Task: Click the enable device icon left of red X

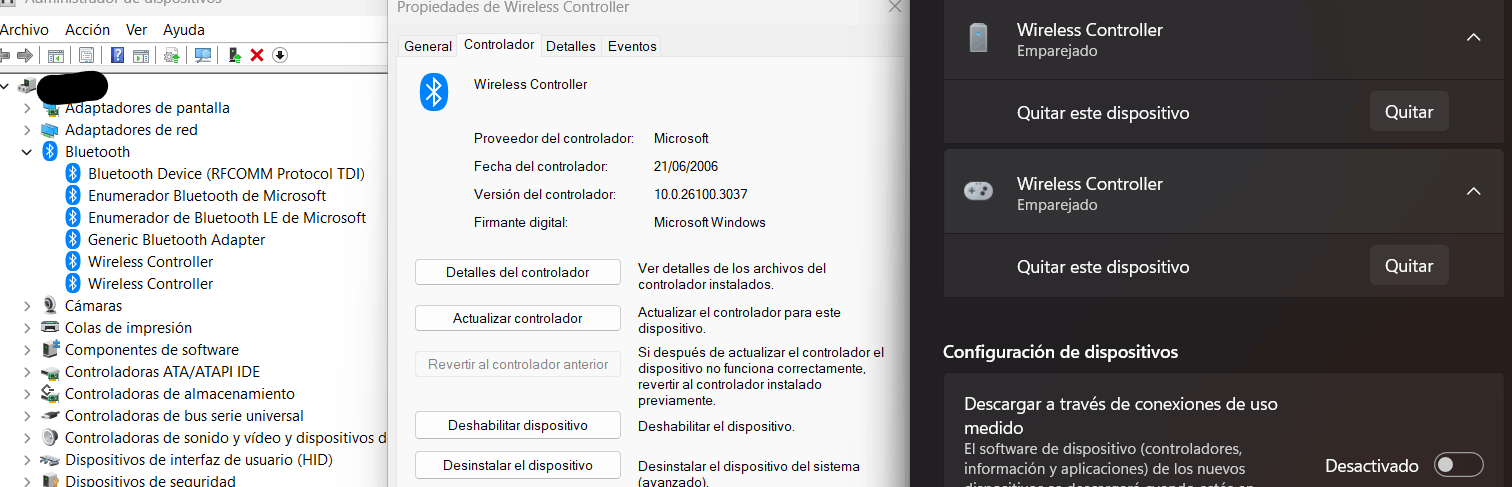Action: pos(234,55)
